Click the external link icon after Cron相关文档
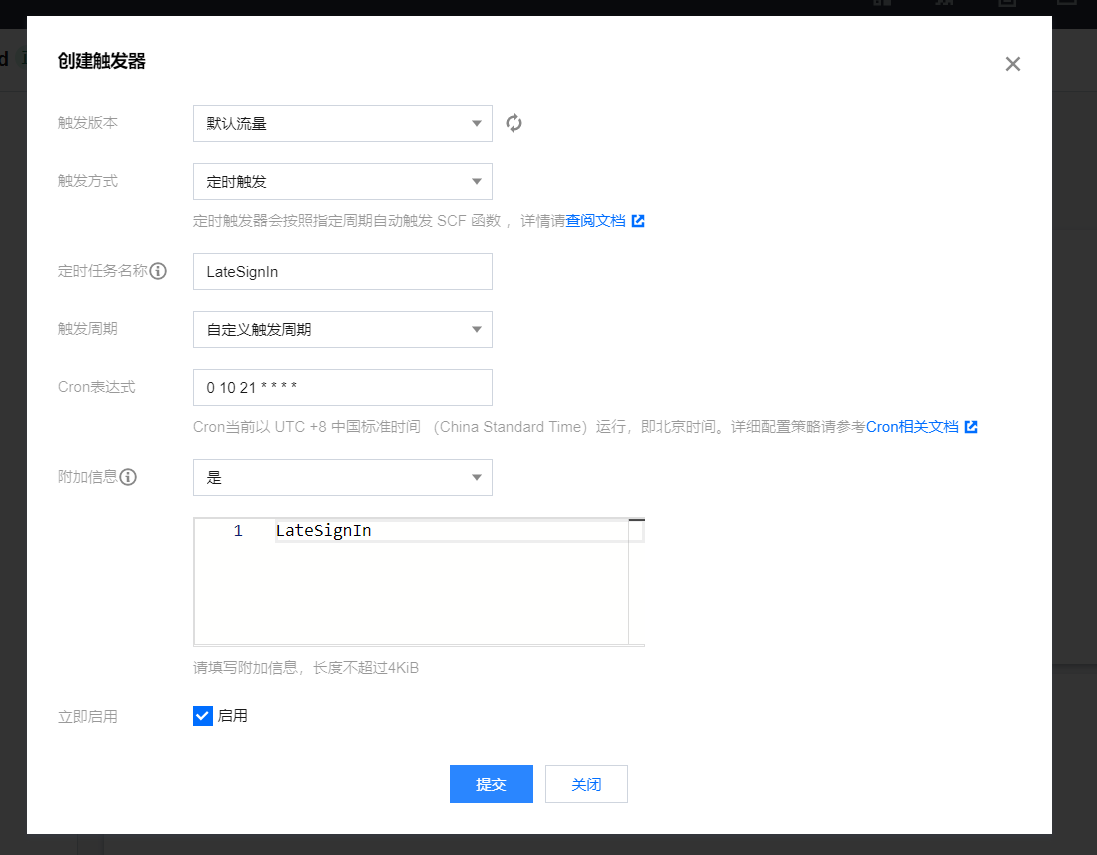This screenshot has height=855, width=1097. pyautogui.click(x=971, y=426)
